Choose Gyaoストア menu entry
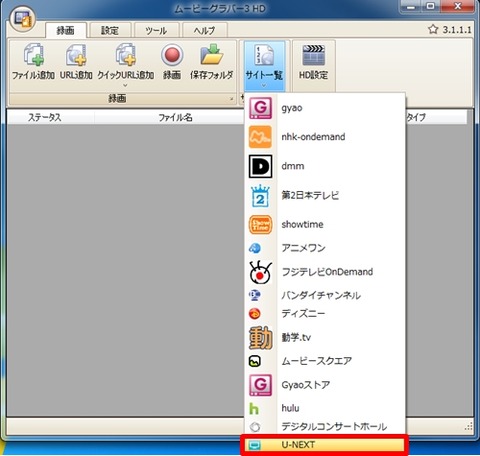 (x=325, y=385)
